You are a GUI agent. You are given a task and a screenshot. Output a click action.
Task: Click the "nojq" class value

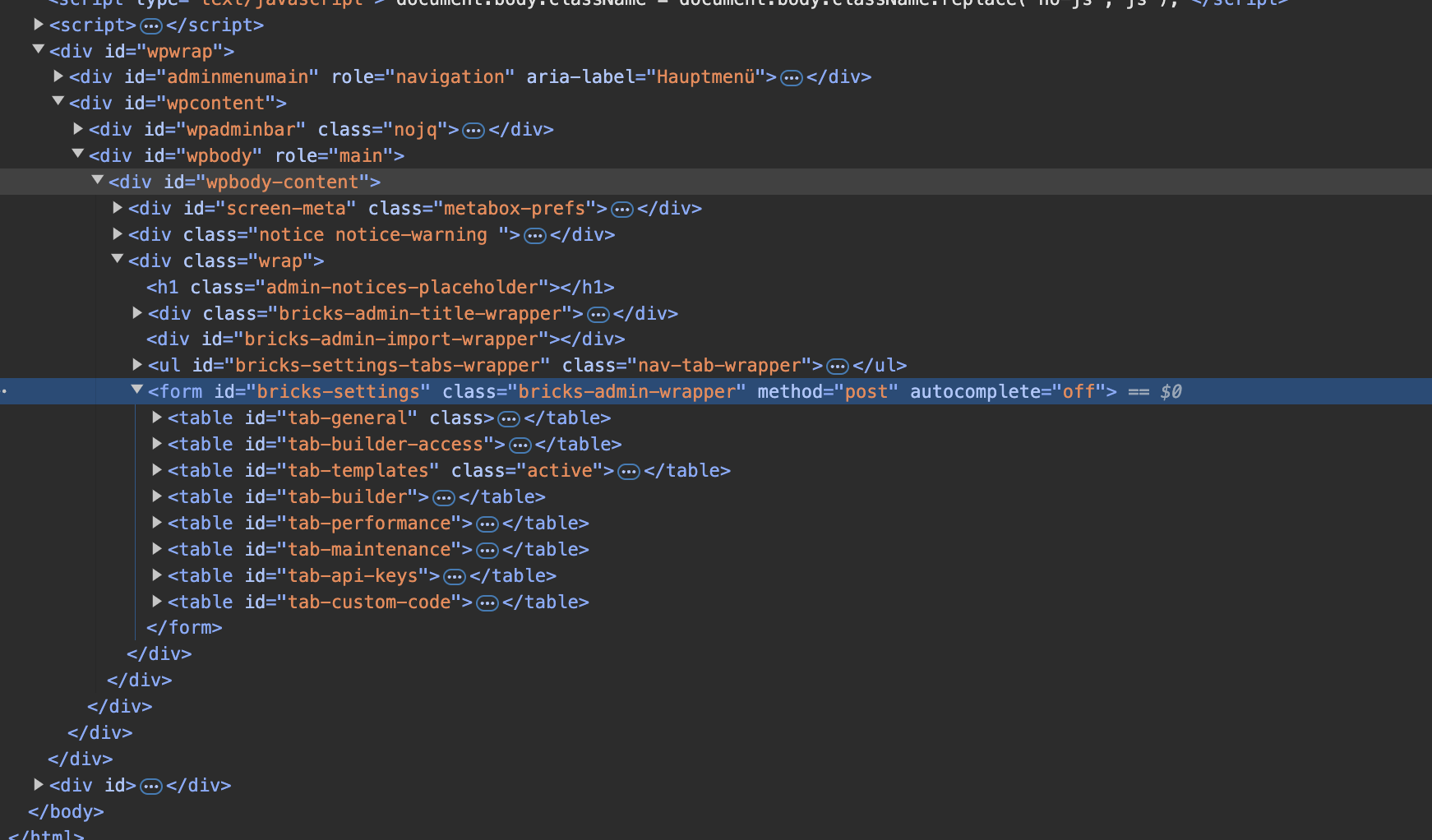click(415, 129)
